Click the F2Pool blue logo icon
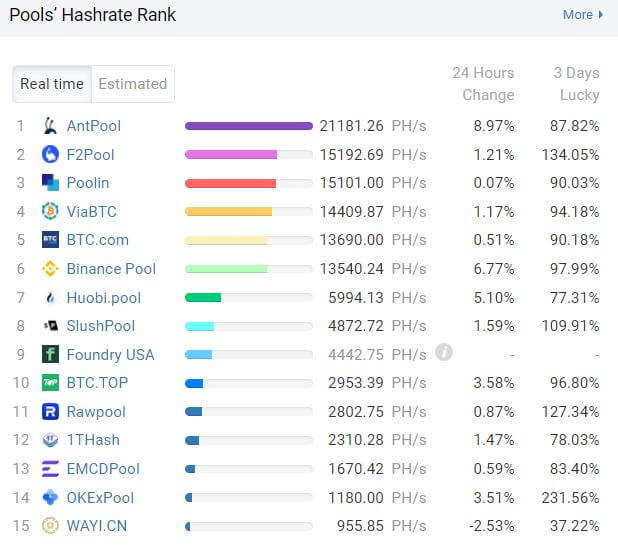This screenshot has width=618, height=551. tap(50, 155)
